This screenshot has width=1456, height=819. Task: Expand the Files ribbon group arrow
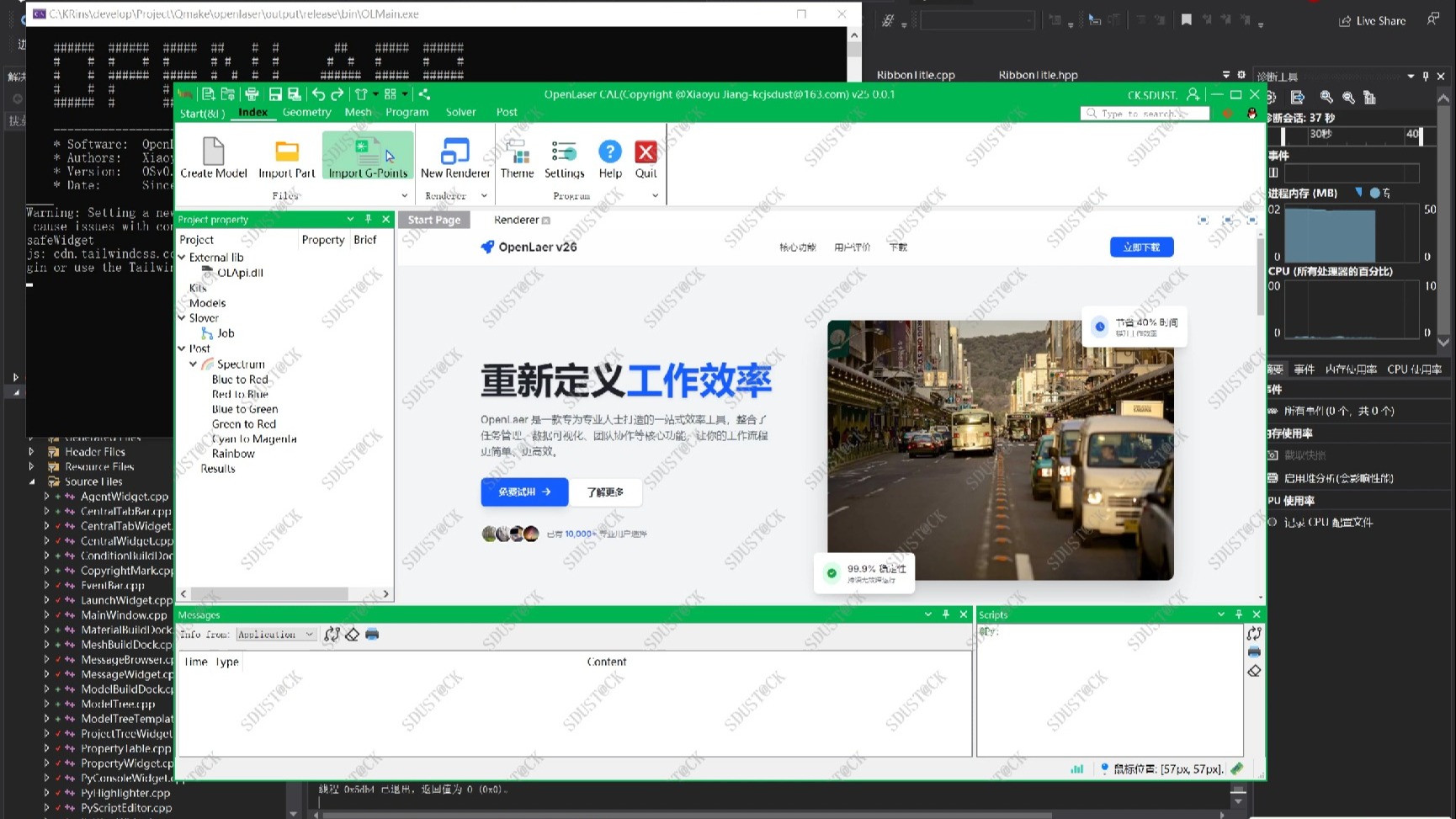[x=405, y=195]
